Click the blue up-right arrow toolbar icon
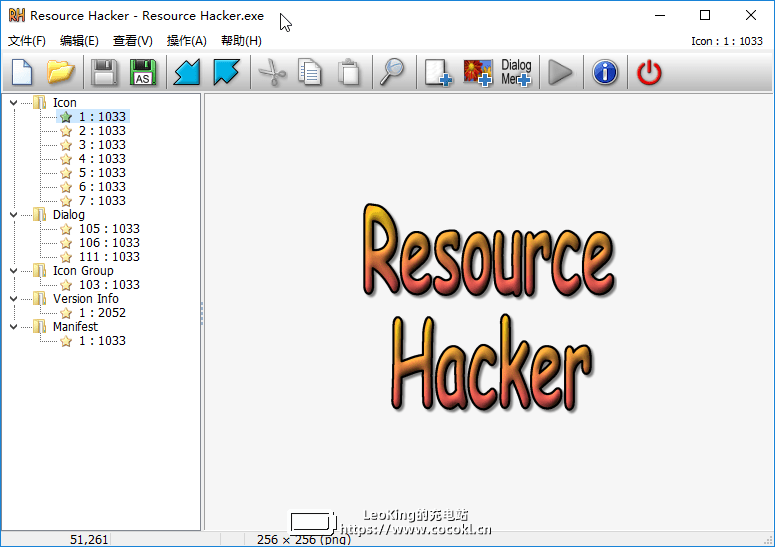 click(226, 72)
